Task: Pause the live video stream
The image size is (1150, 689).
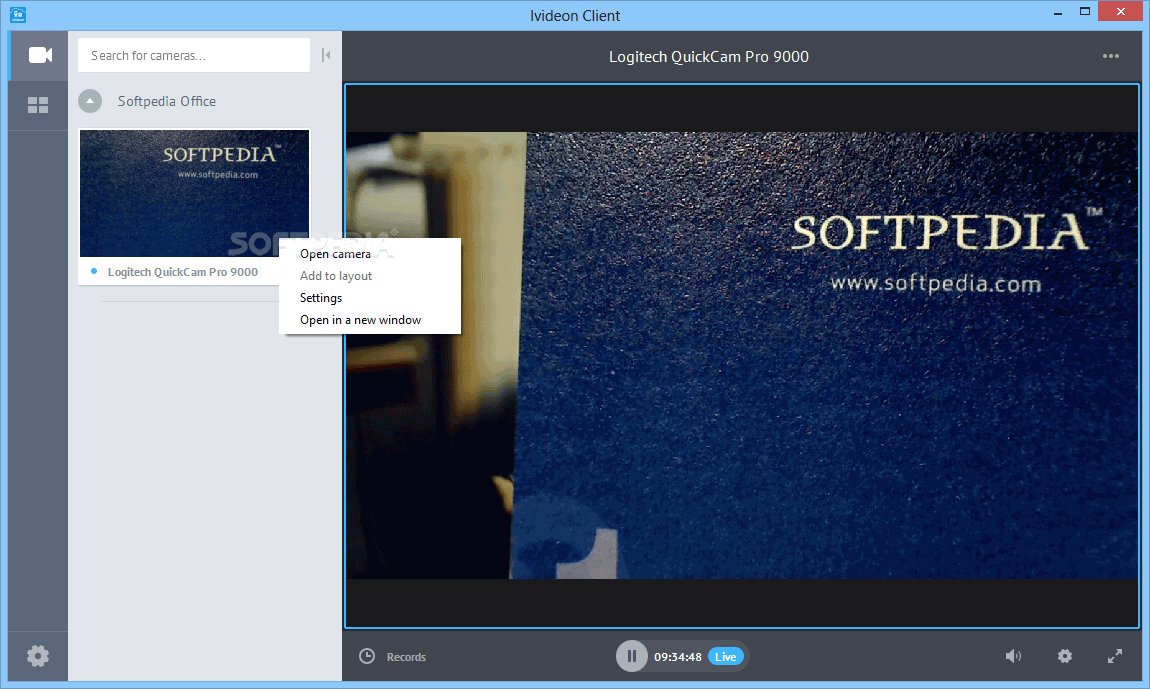Action: click(631, 656)
